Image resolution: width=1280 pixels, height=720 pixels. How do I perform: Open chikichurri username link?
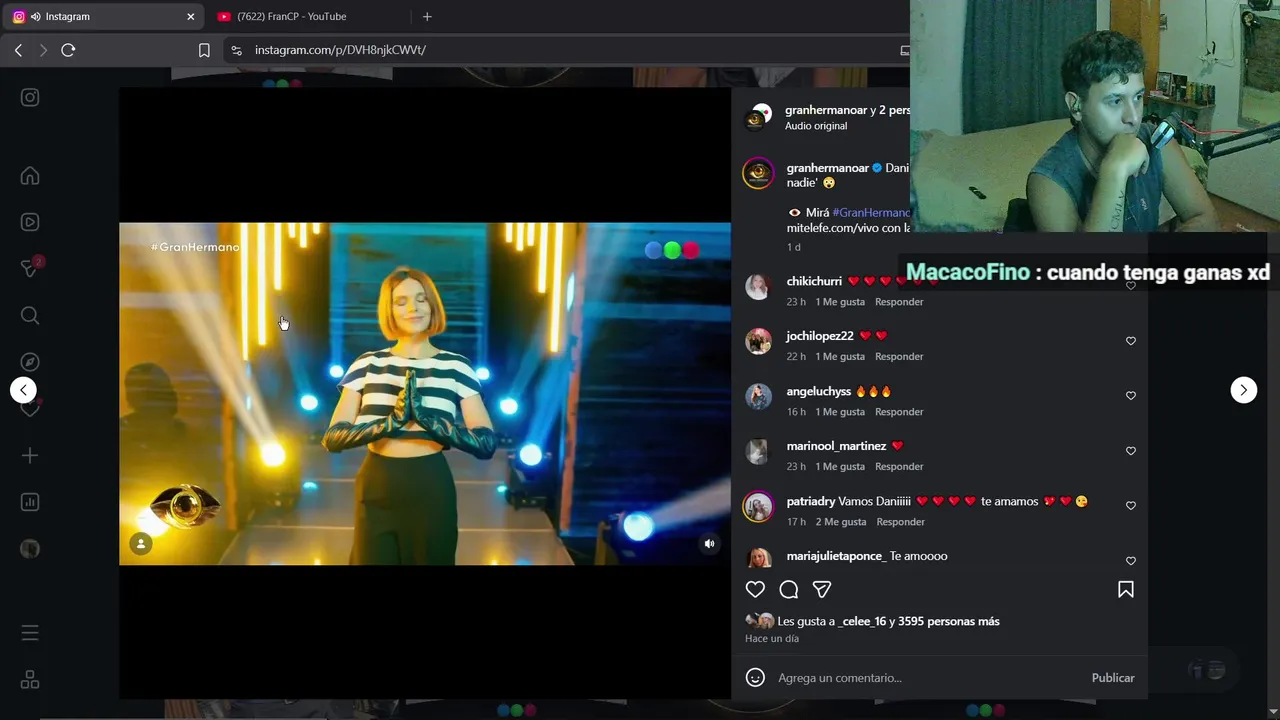click(814, 282)
